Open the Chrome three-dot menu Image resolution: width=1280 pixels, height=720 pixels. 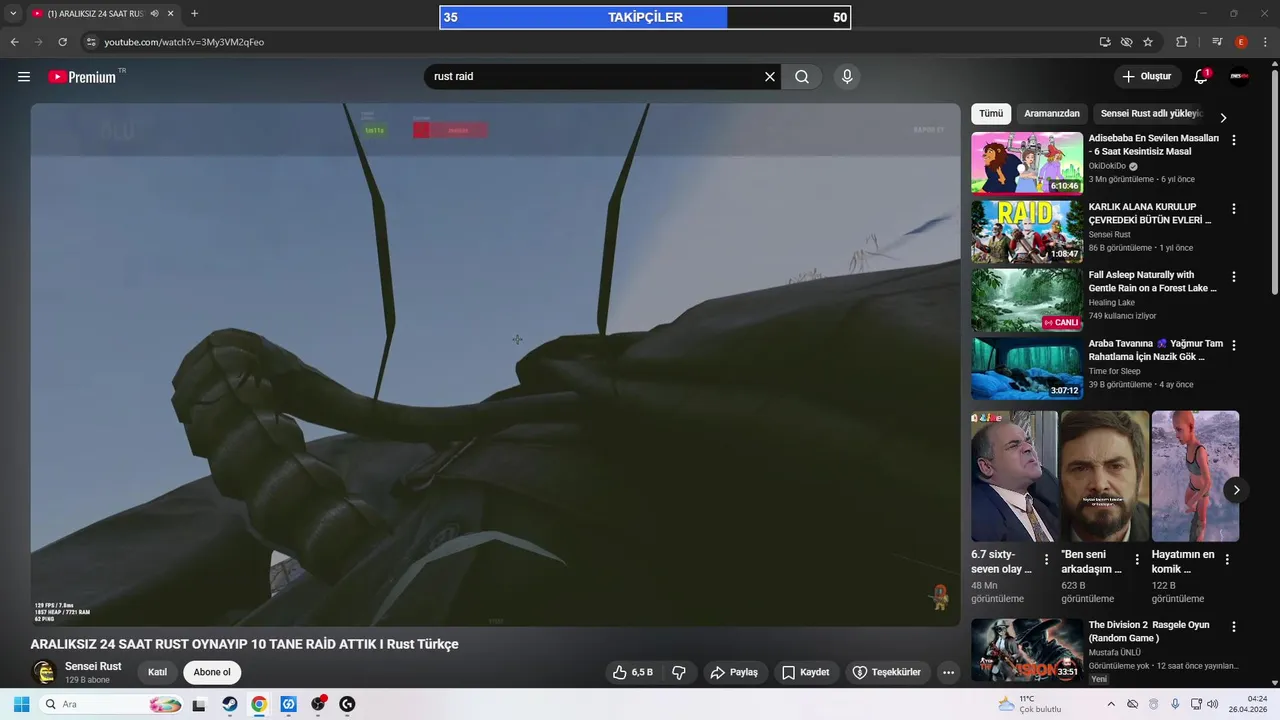tap(1265, 42)
